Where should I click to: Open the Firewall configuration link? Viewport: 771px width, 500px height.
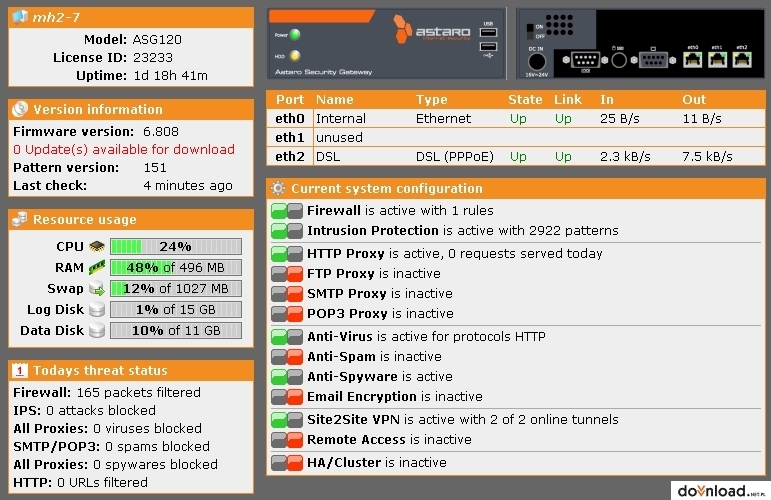334,210
